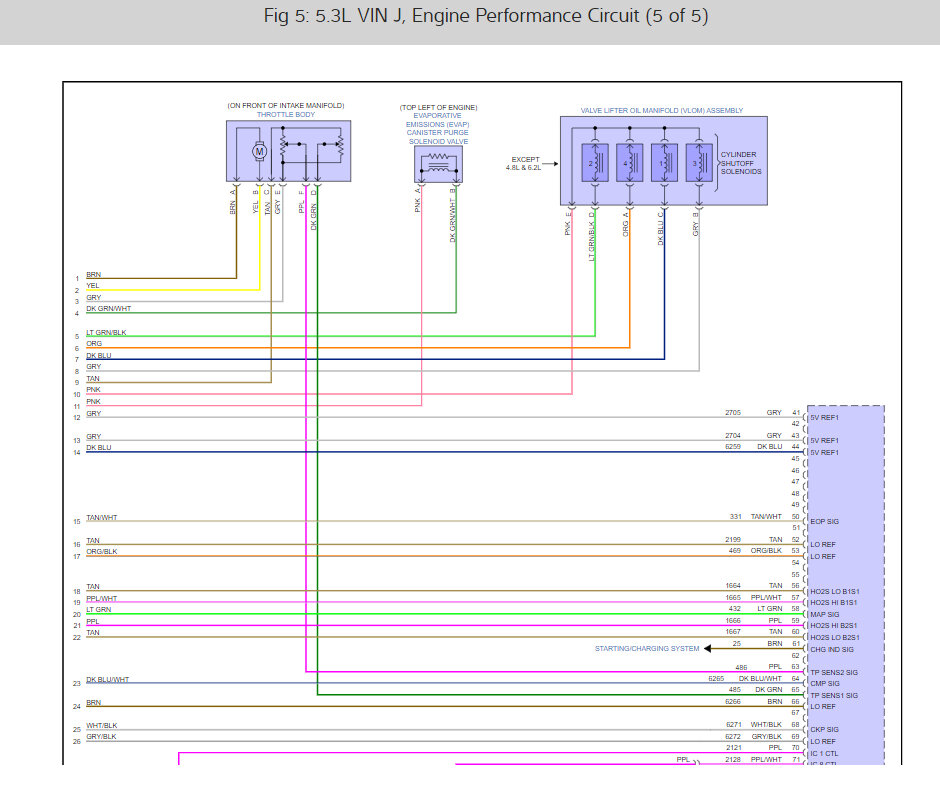Click the CYLINDER SHUTOFF SOLENOIDS label
Viewport: 940px width, 798px height.
[x=741, y=163]
